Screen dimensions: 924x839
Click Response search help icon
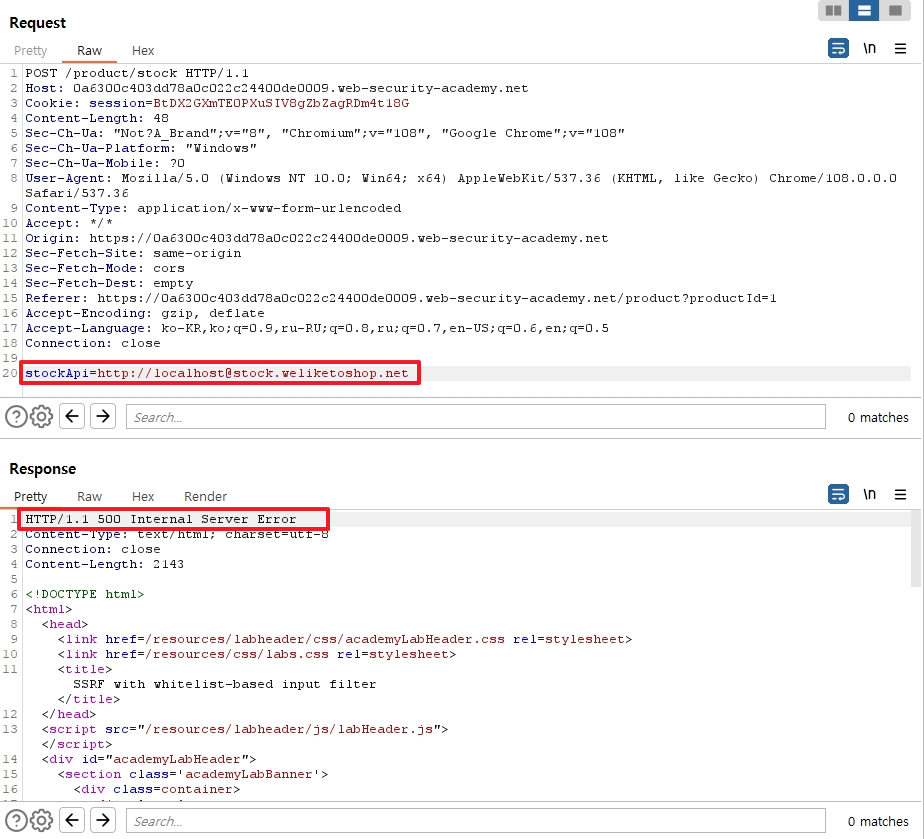16,821
